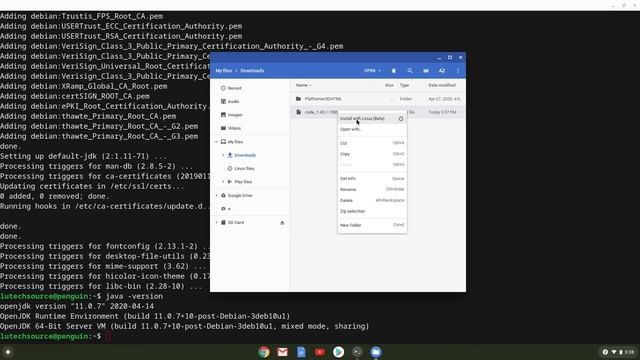Click the My files breadcrumb
Image resolution: width=640 pixels, height=360 pixels.
click(224, 71)
